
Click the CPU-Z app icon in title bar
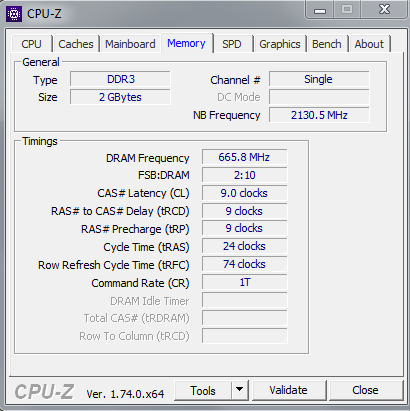(14, 14)
